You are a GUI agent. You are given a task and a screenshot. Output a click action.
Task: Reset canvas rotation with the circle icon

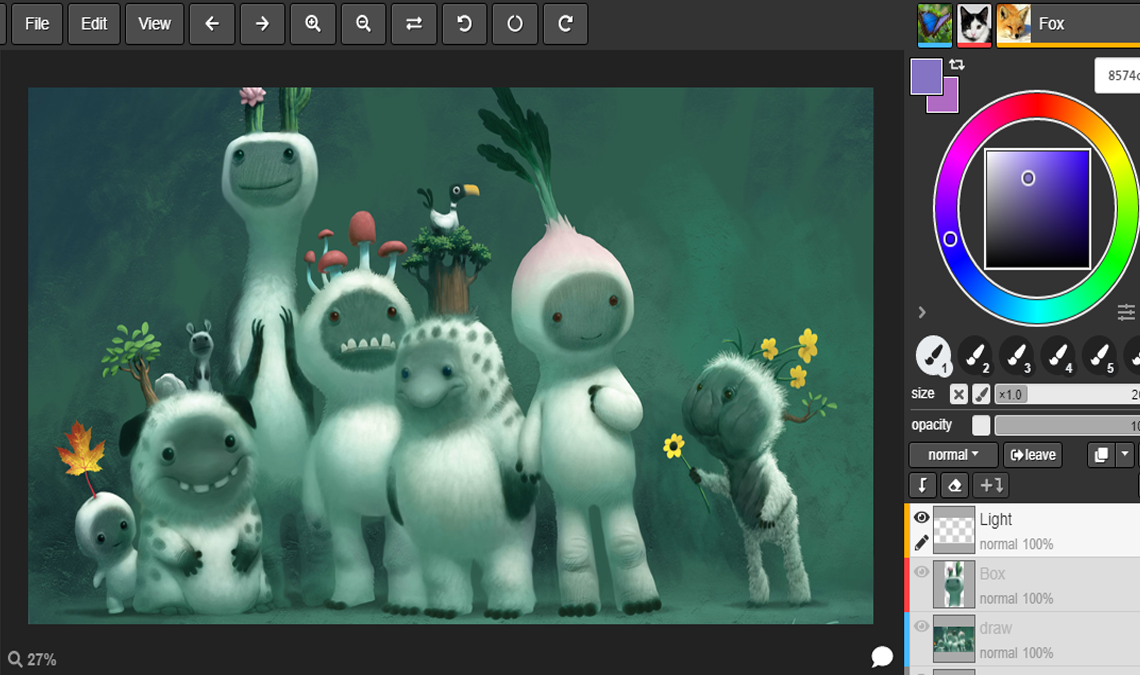(x=515, y=24)
